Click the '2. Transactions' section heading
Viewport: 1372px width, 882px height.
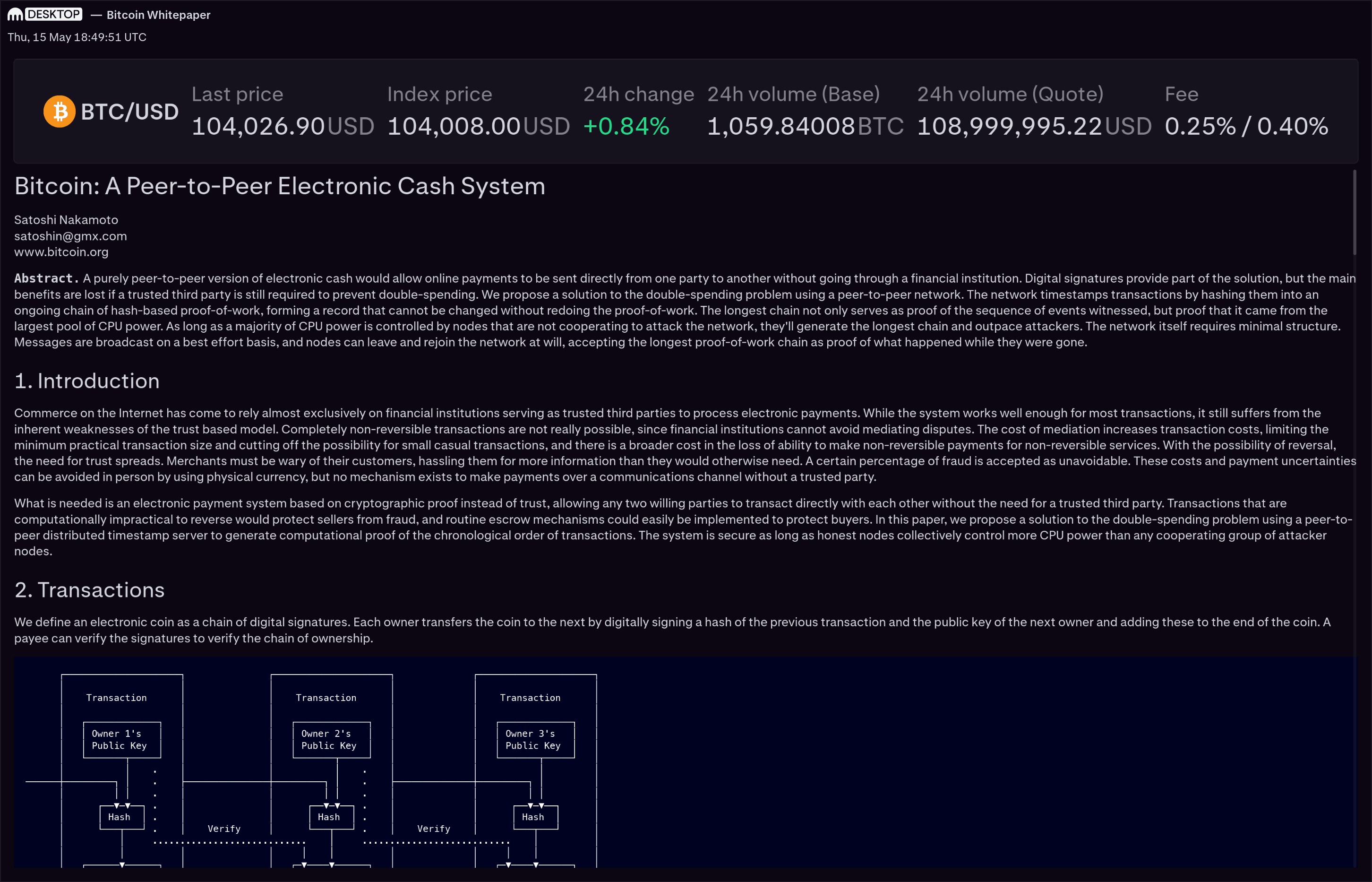89,590
